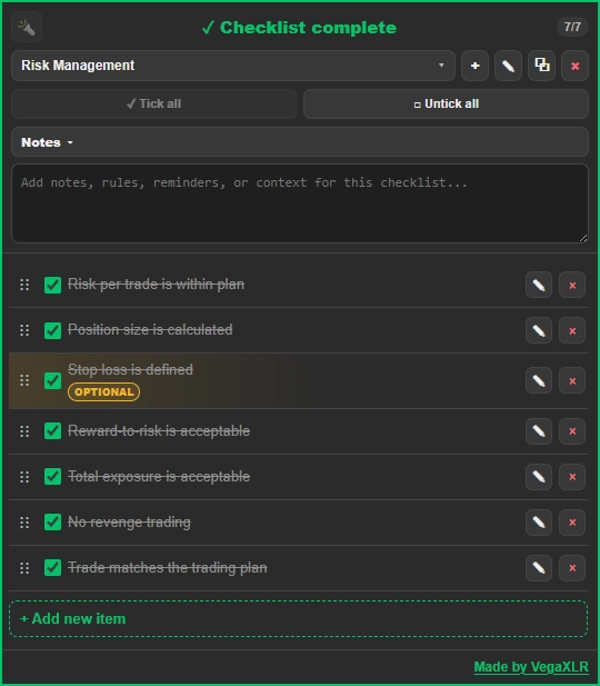
Task: Uncheck Reward-to-risk is acceptable
Action: click(53, 431)
